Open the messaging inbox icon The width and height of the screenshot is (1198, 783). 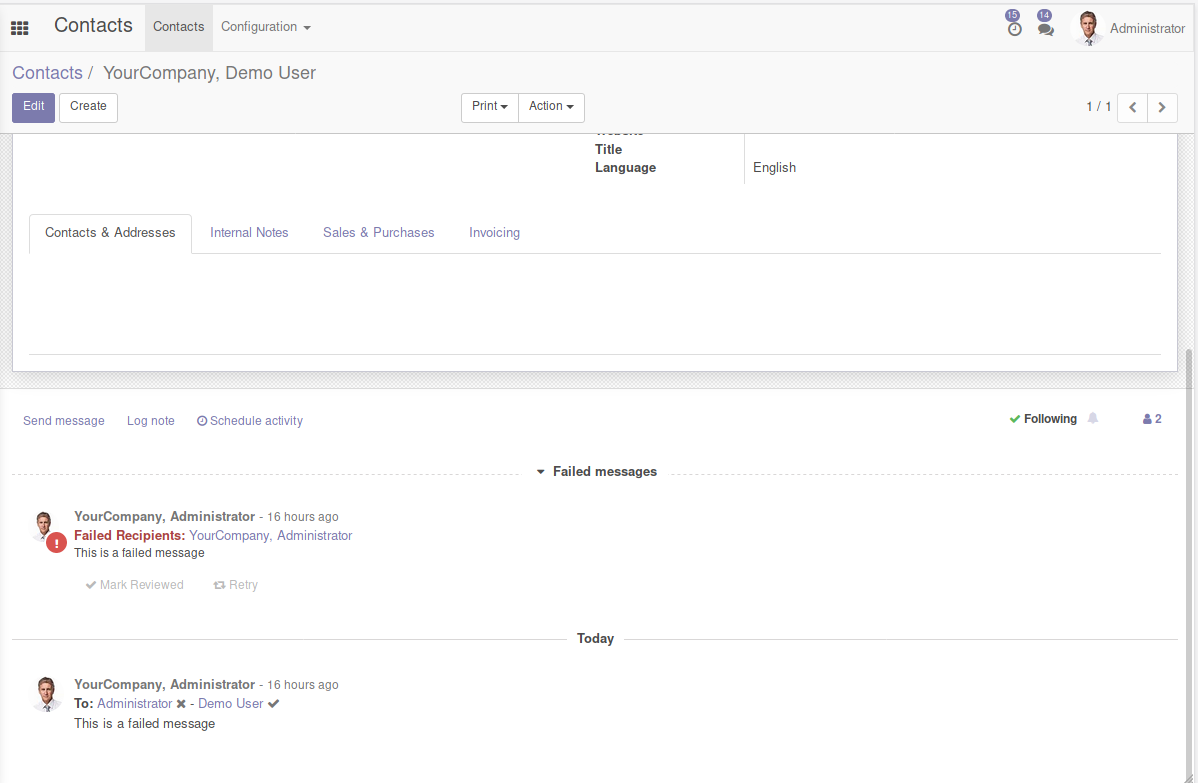point(1045,28)
